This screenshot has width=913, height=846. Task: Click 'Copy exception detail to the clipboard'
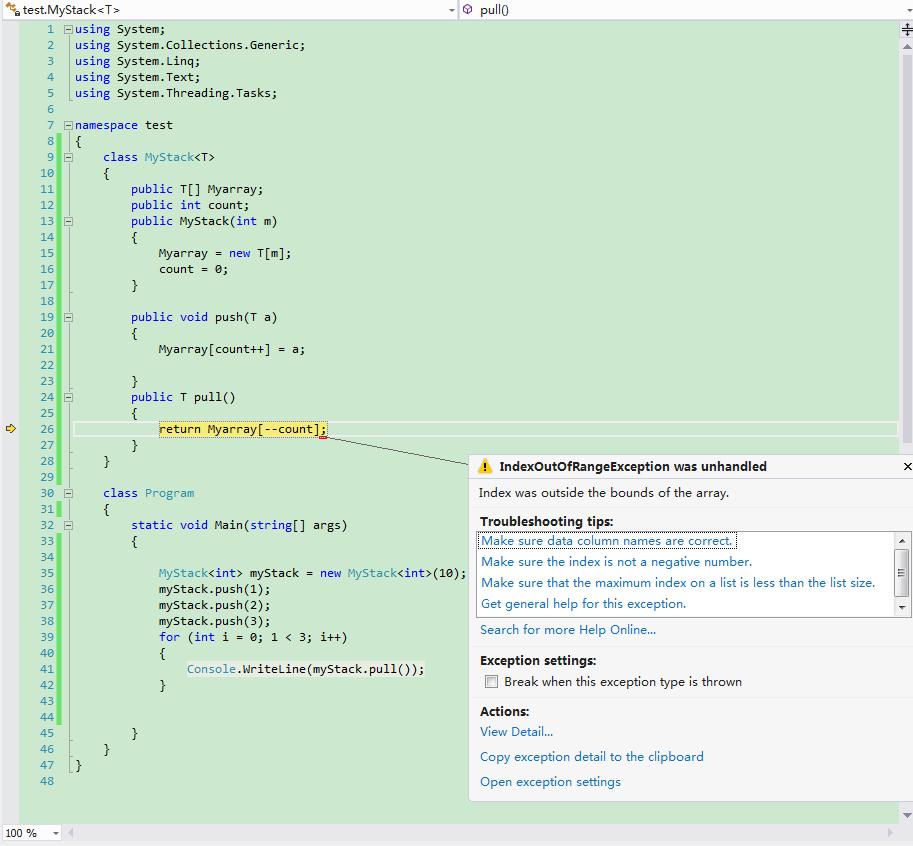pos(591,757)
